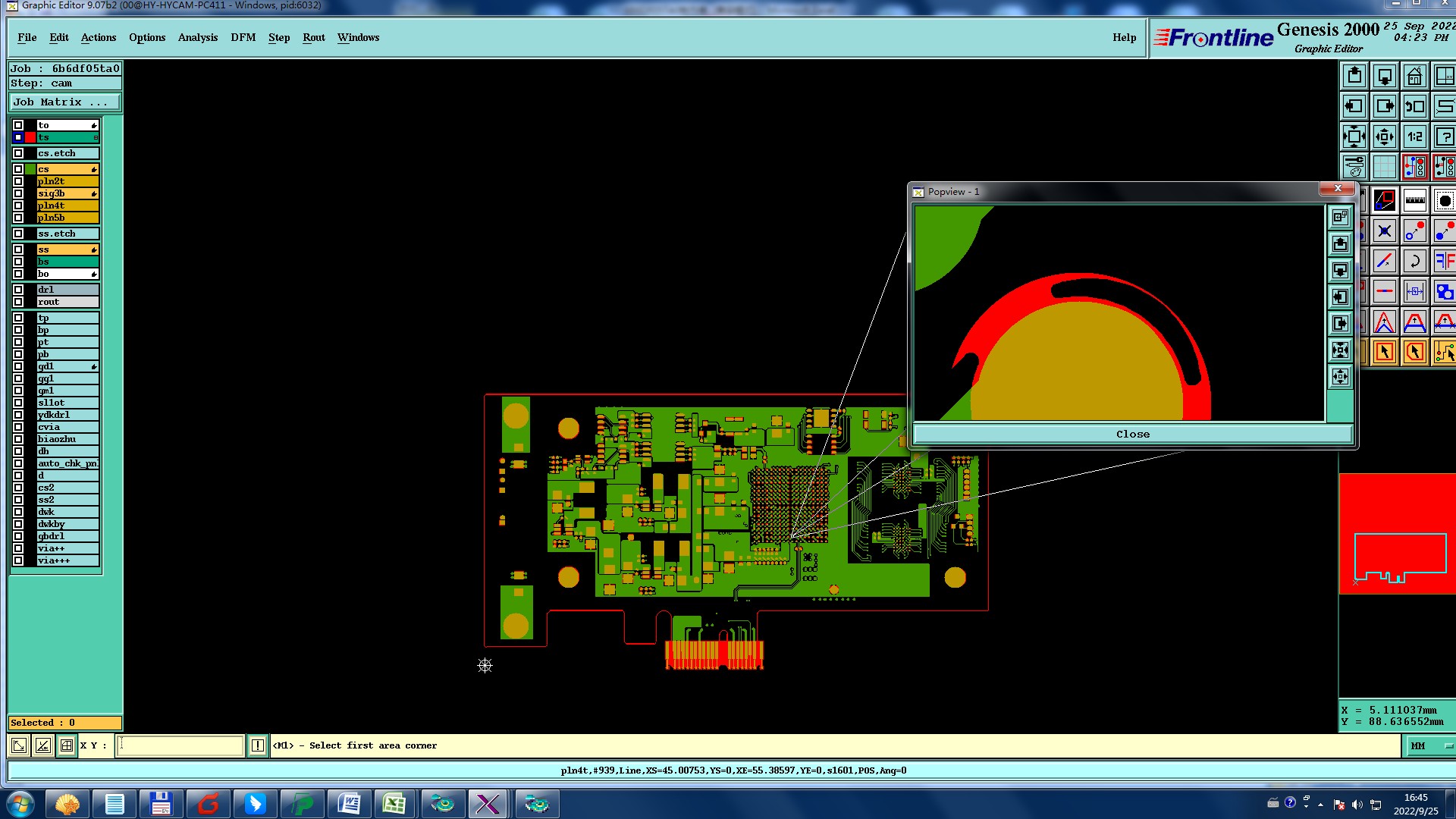Click the Help menu item
Viewport: 1456px width, 819px height.
coord(1124,37)
